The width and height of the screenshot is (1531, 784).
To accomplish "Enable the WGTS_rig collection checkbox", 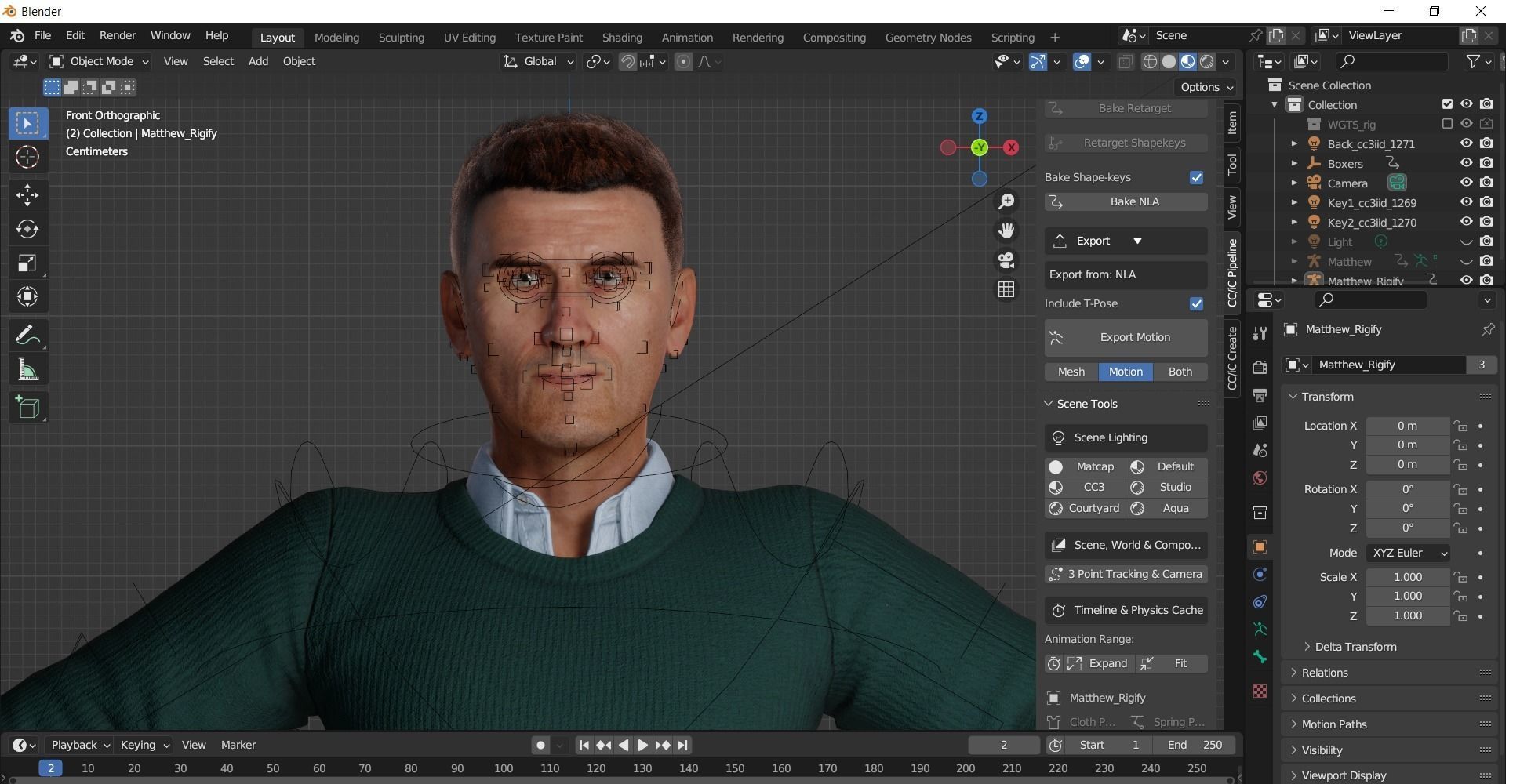I will pos(1447,124).
